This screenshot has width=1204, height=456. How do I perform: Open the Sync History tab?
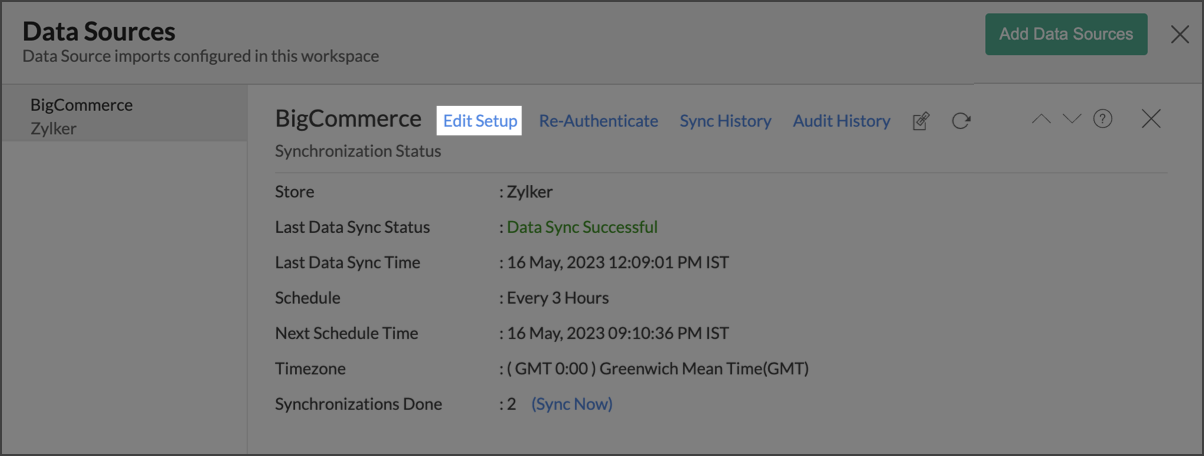[x=725, y=121]
